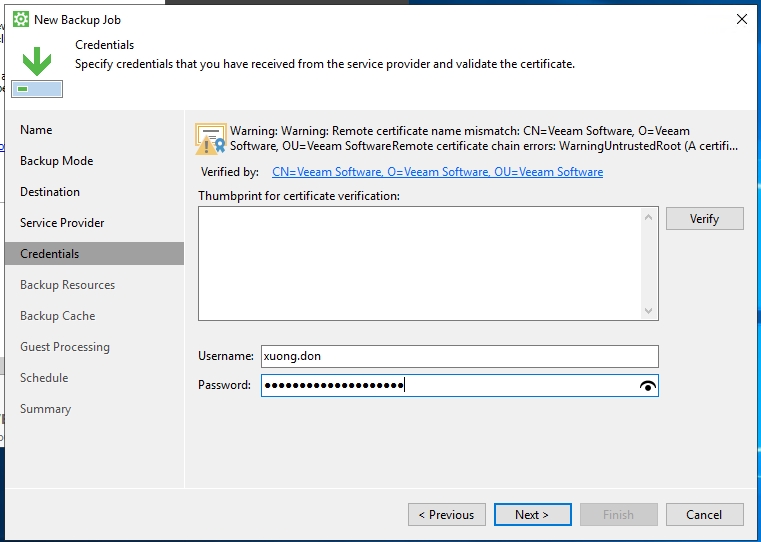
Task: Open the Veeam Software certificate link
Action: point(437,172)
